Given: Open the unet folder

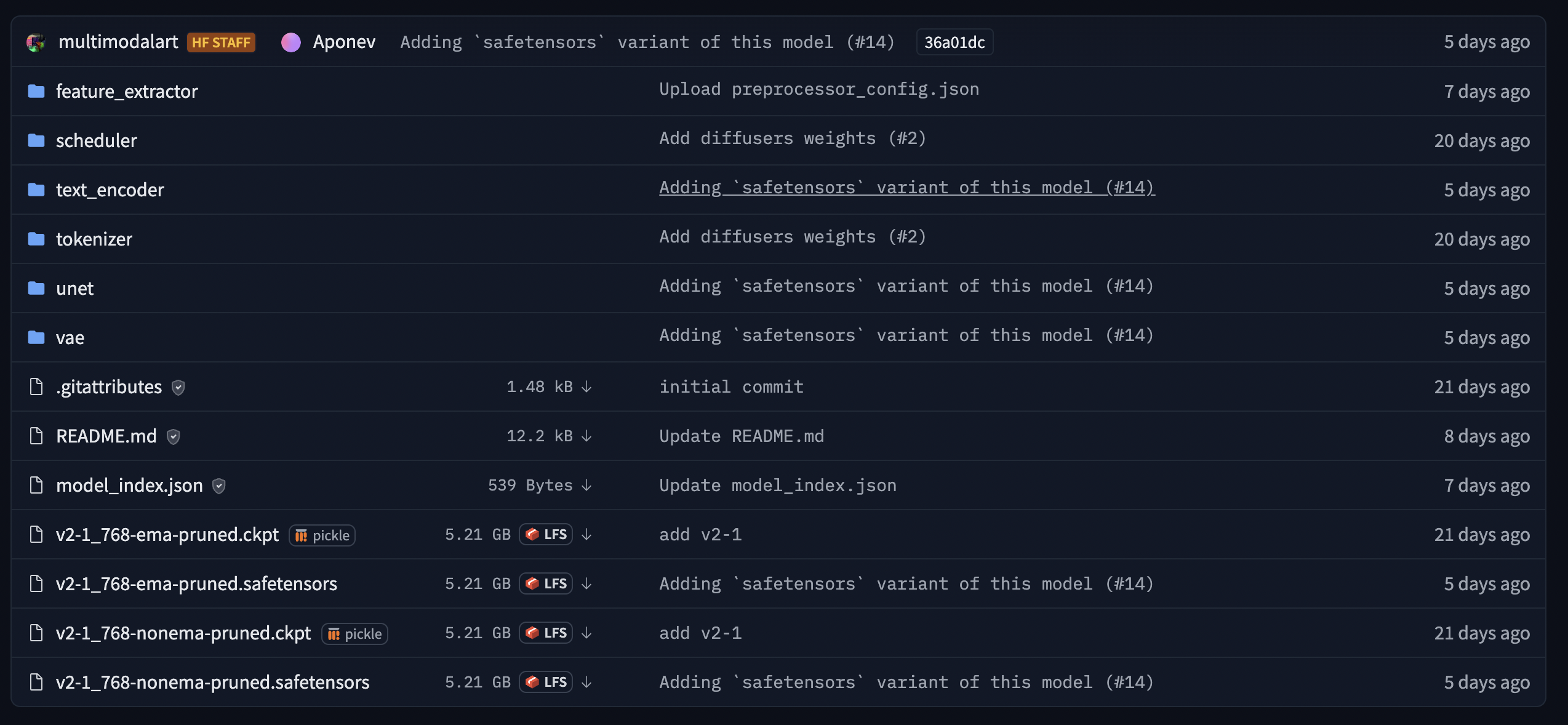Looking at the screenshot, I should coord(74,288).
